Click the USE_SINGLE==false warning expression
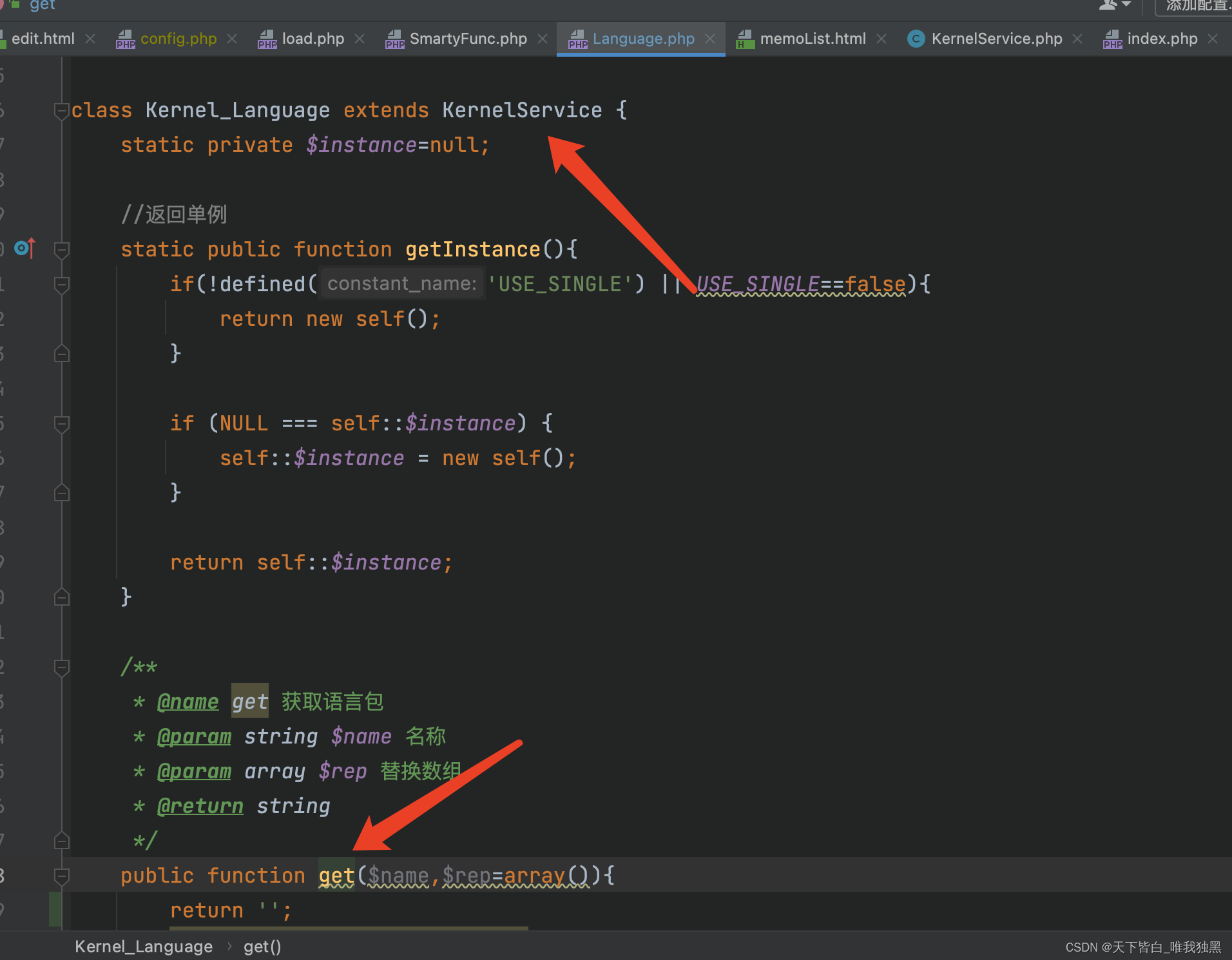Viewport: 1232px width, 960px height. 801,284
